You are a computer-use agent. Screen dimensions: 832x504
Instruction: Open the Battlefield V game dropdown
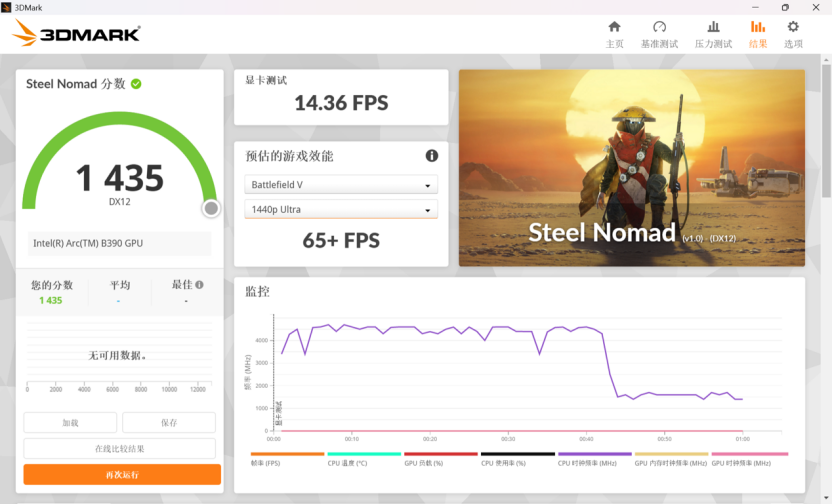[x=341, y=185]
